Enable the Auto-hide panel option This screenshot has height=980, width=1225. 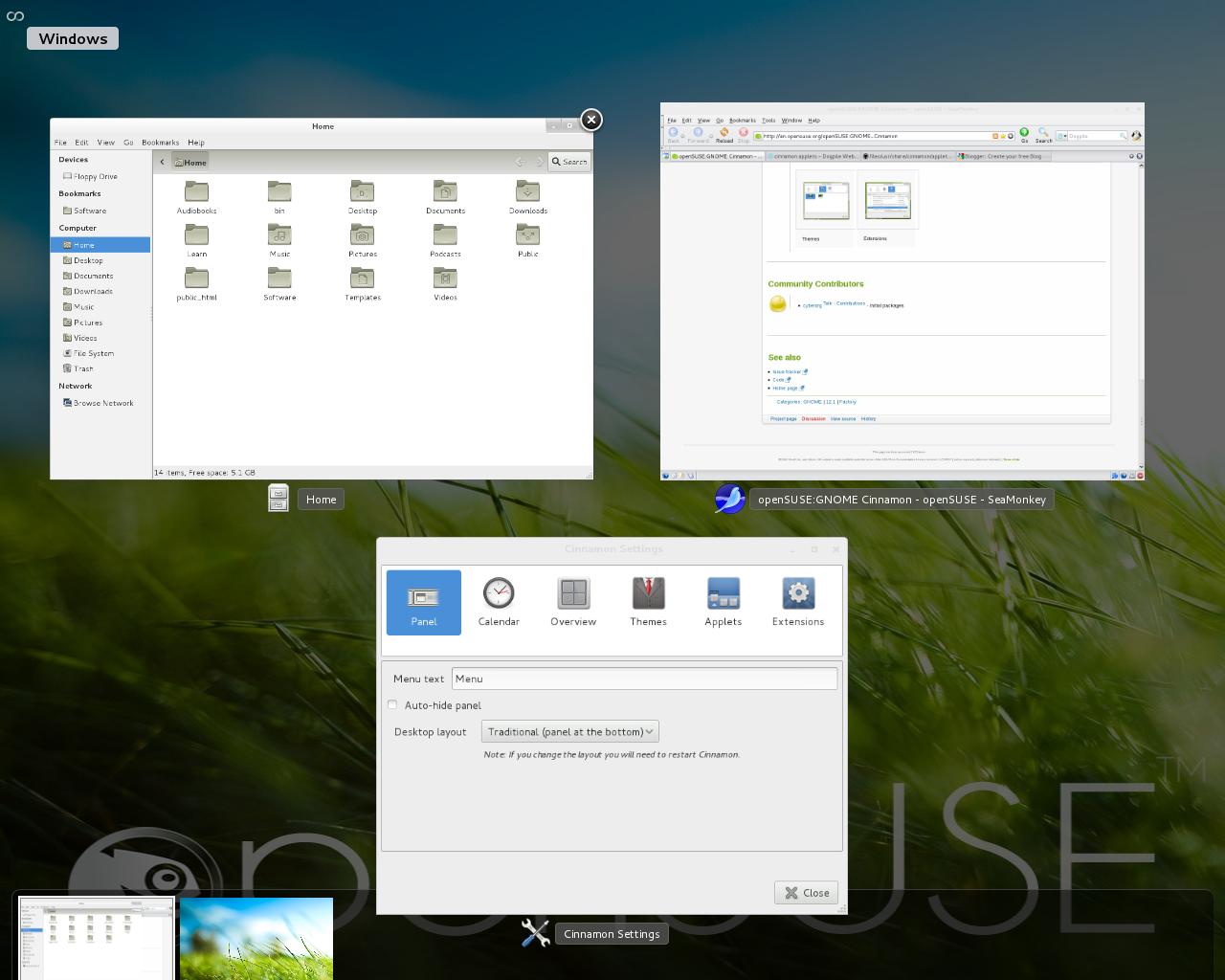(392, 704)
